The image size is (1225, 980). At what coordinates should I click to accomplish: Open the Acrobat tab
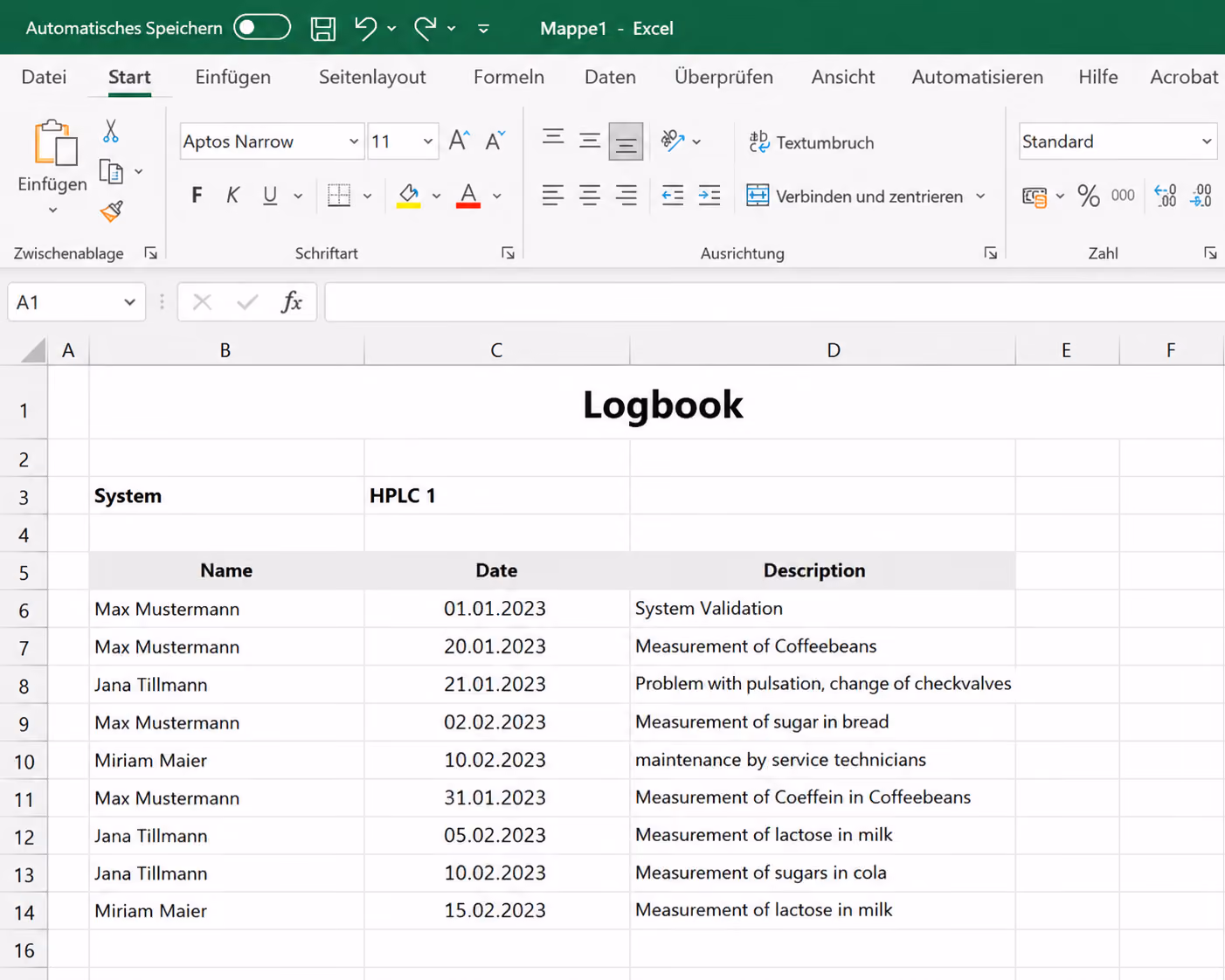tap(1184, 77)
